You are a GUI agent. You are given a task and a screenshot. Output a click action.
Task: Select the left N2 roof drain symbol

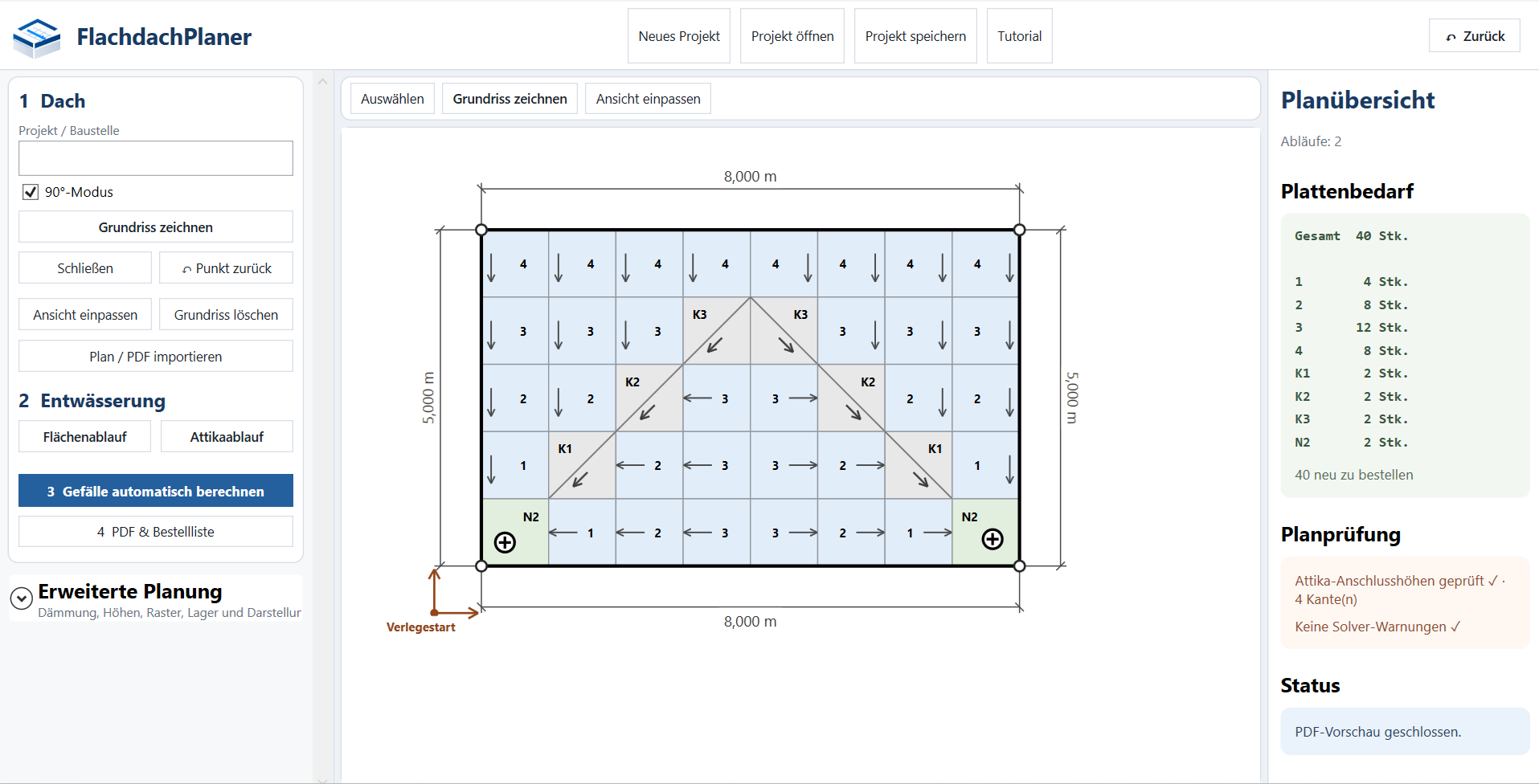505,543
